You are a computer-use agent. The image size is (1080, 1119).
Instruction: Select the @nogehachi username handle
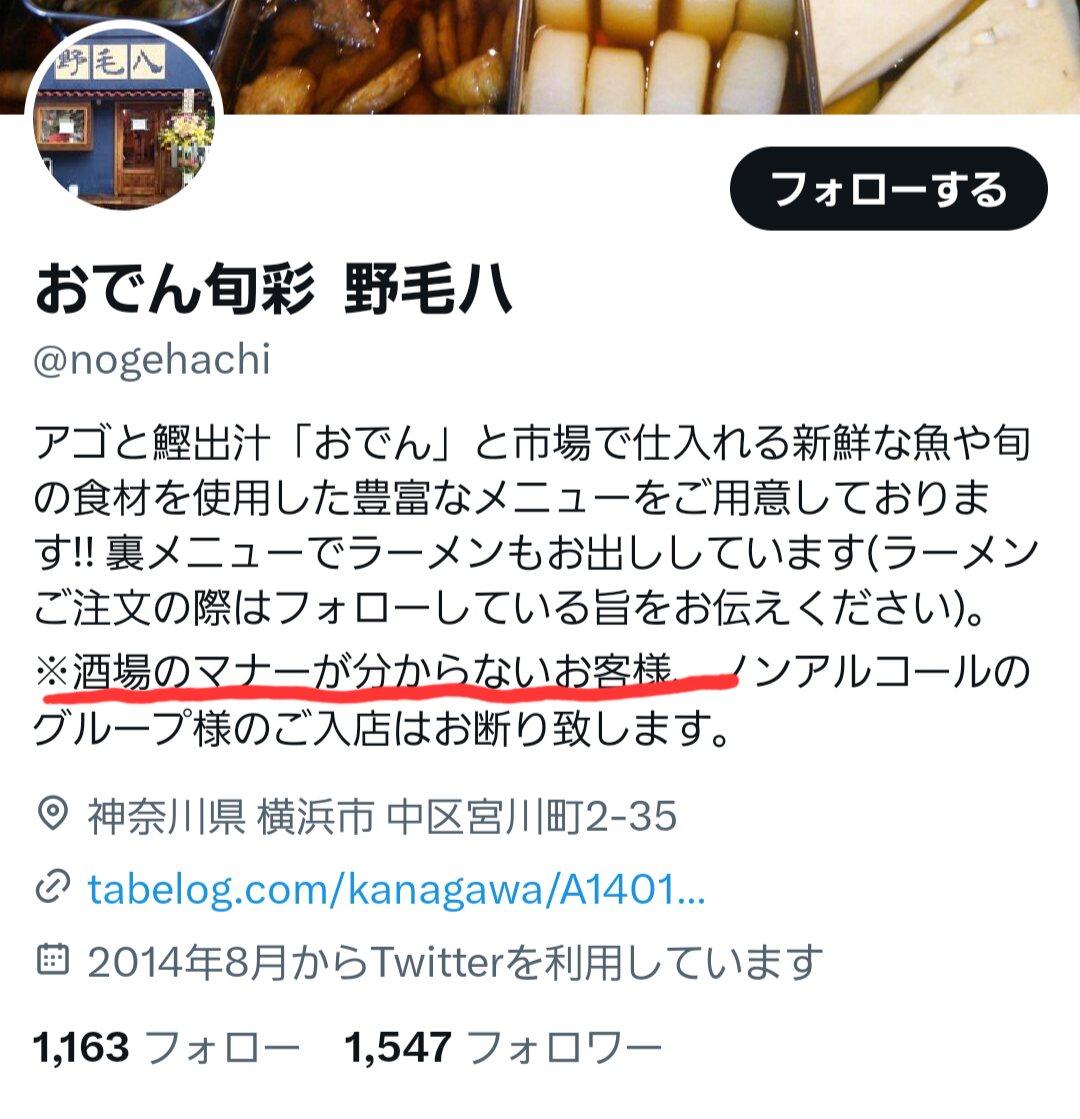152,359
